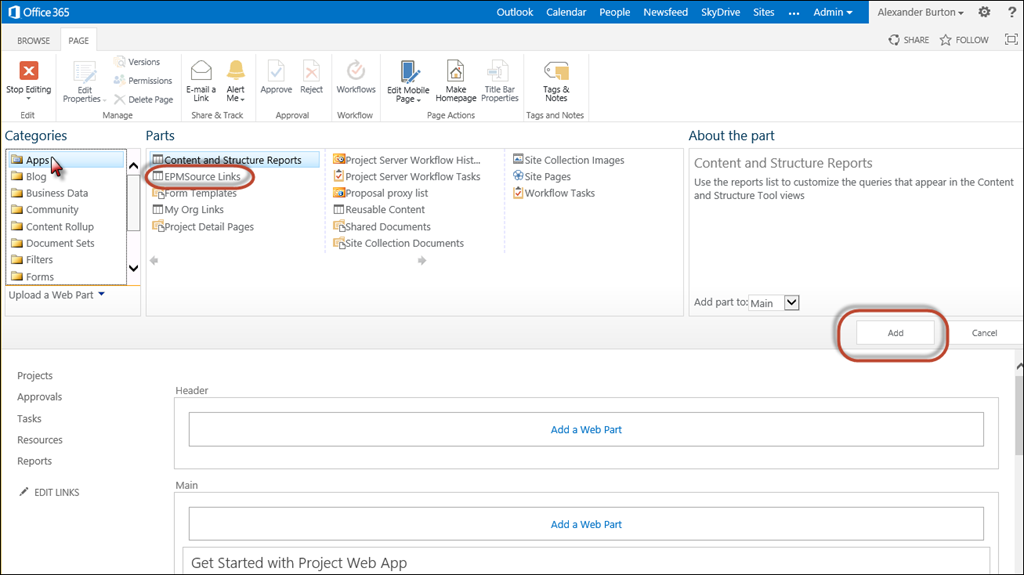
Task: Select the Proposal proxy list part
Action: pos(381,193)
